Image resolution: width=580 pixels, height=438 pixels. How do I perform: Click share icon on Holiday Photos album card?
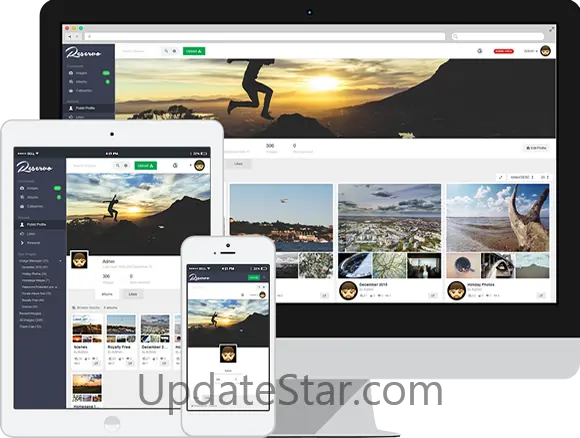pyautogui.click(x=541, y=296)
